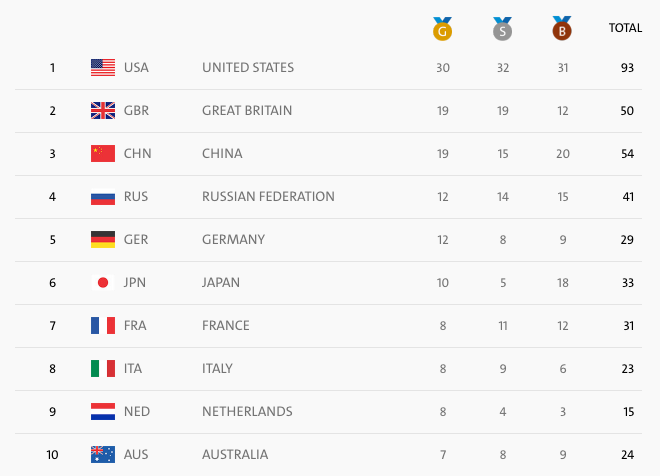Click the France flag icon
The width and height of the screenshot is (660, 476).
pyautogui.click(x=103, y=326)
